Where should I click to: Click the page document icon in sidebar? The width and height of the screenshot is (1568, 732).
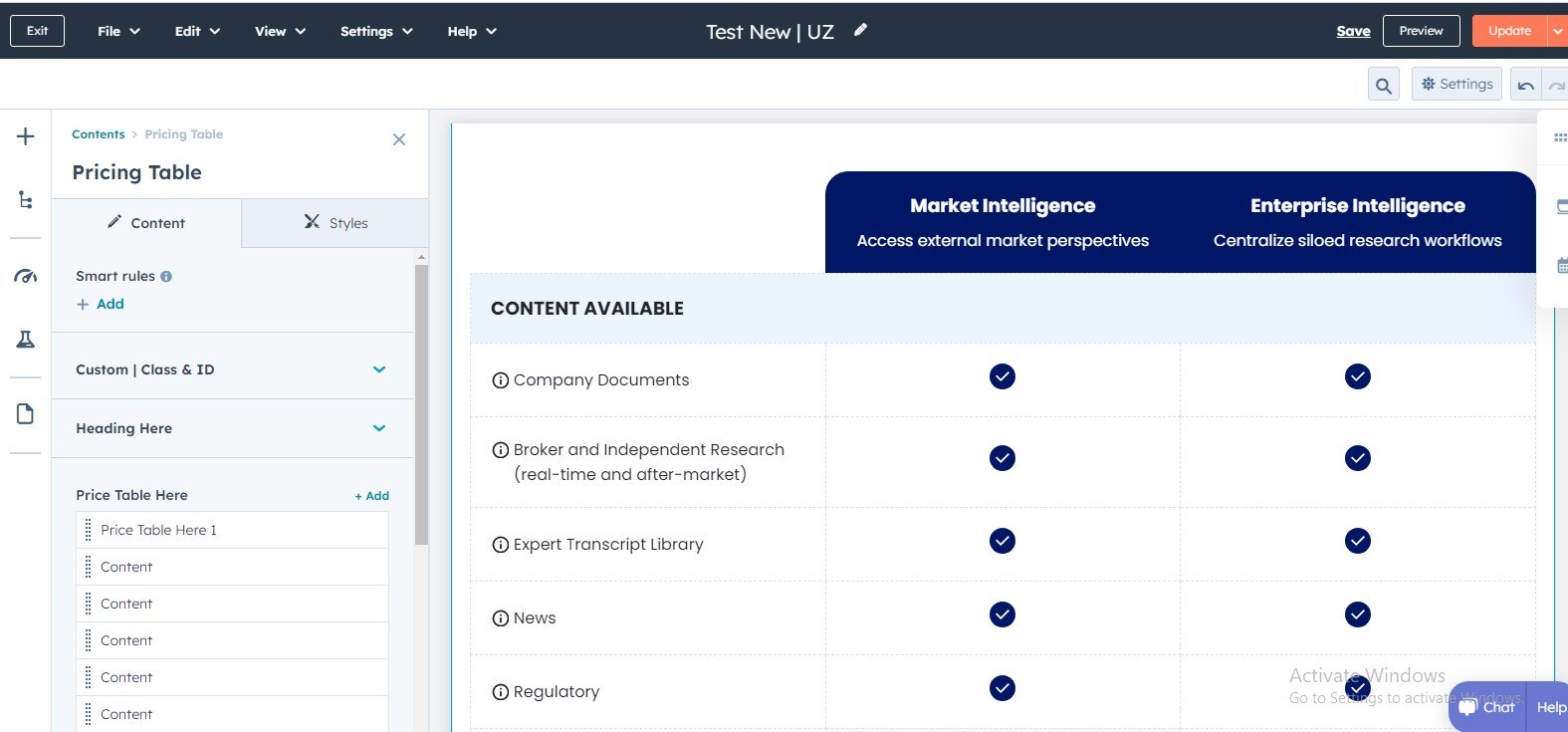tap(26, 414)
